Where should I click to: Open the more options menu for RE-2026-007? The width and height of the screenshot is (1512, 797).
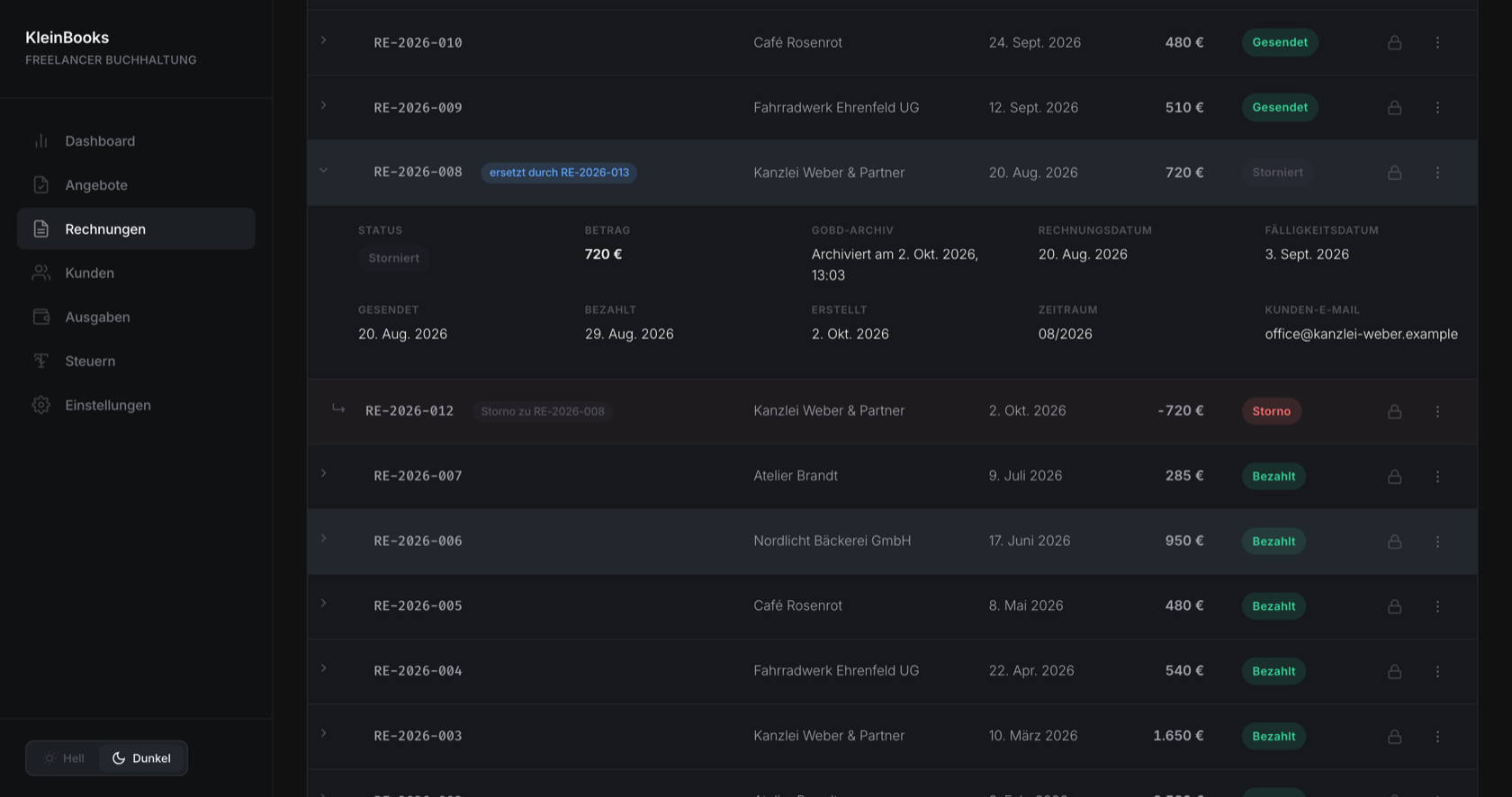click(x=1437, y=476)
